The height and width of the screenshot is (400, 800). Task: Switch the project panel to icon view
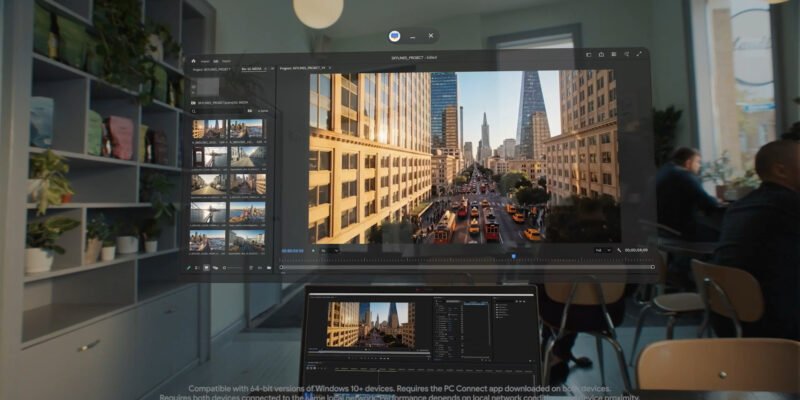tap(206, 267)
